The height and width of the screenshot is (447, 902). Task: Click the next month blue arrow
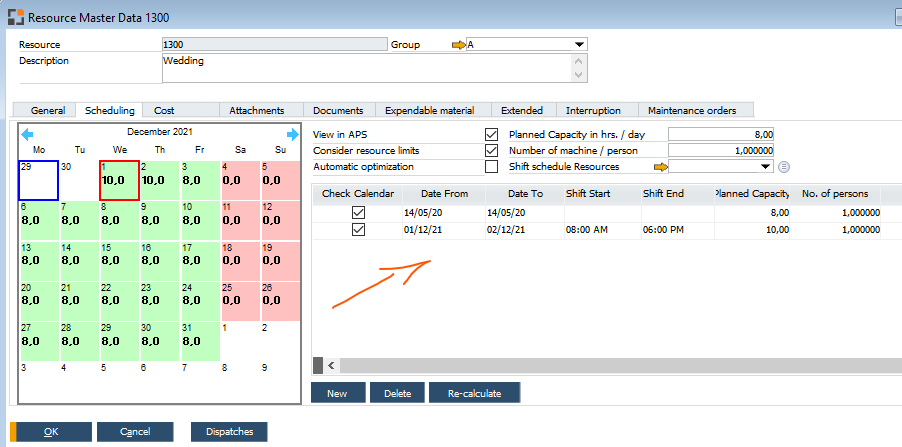[293, 134]
